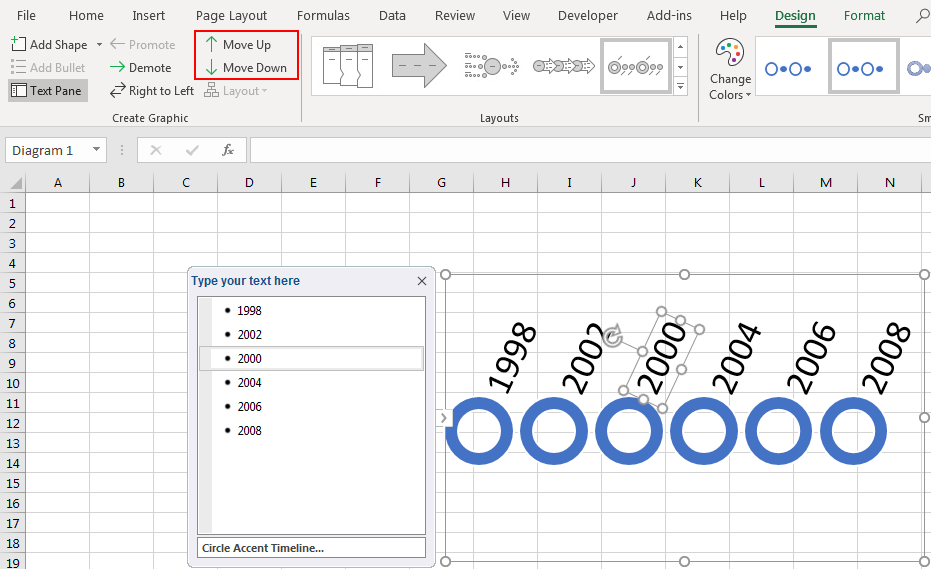Screen dimensions: 931x569
Task: Switch to the Formulas tab
Action: pyautogui.click(x=324, y=15)
